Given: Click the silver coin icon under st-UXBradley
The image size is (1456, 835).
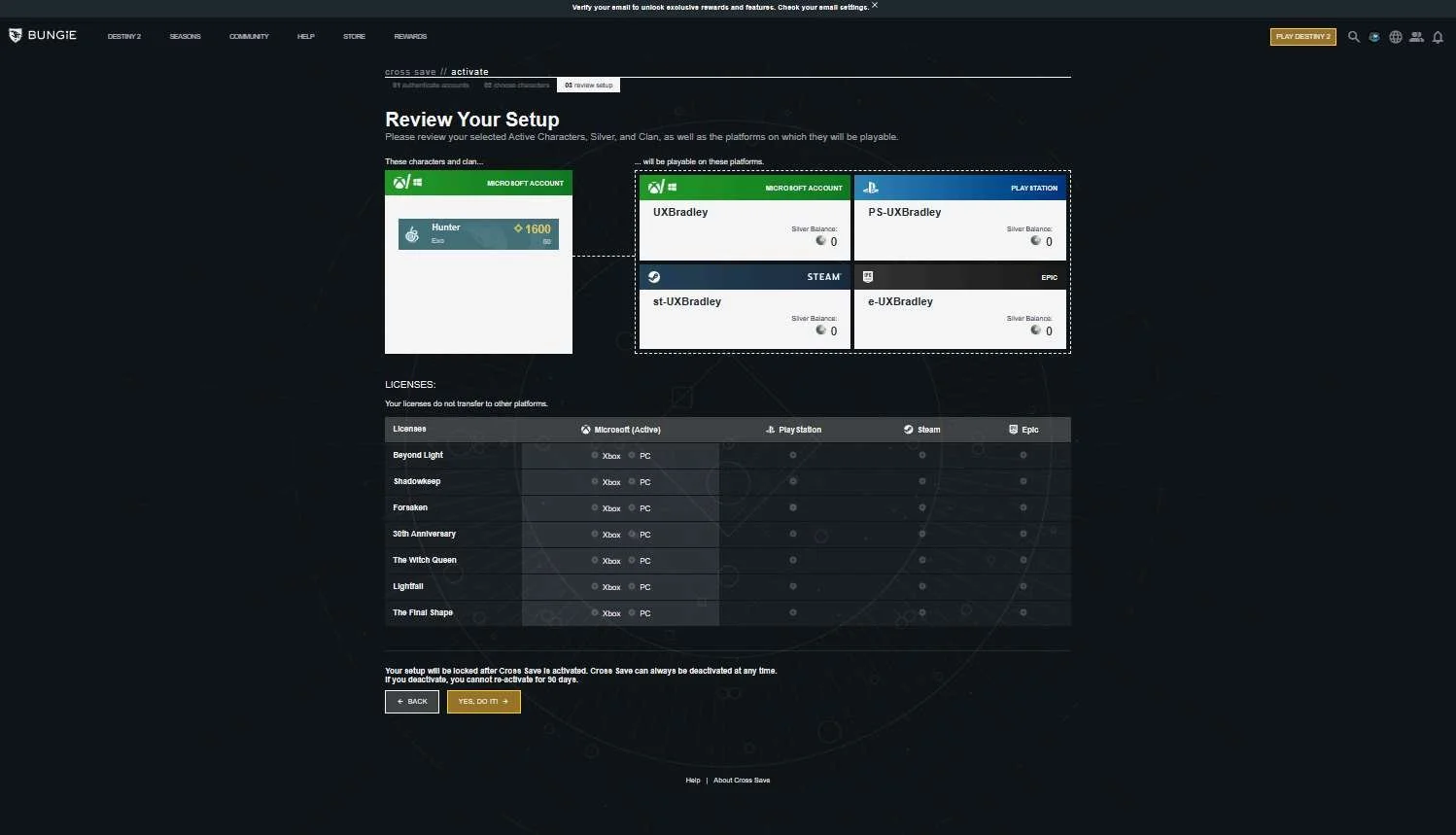Looking at the screenshot, I should pyautogui.click(x=820, y=330).
